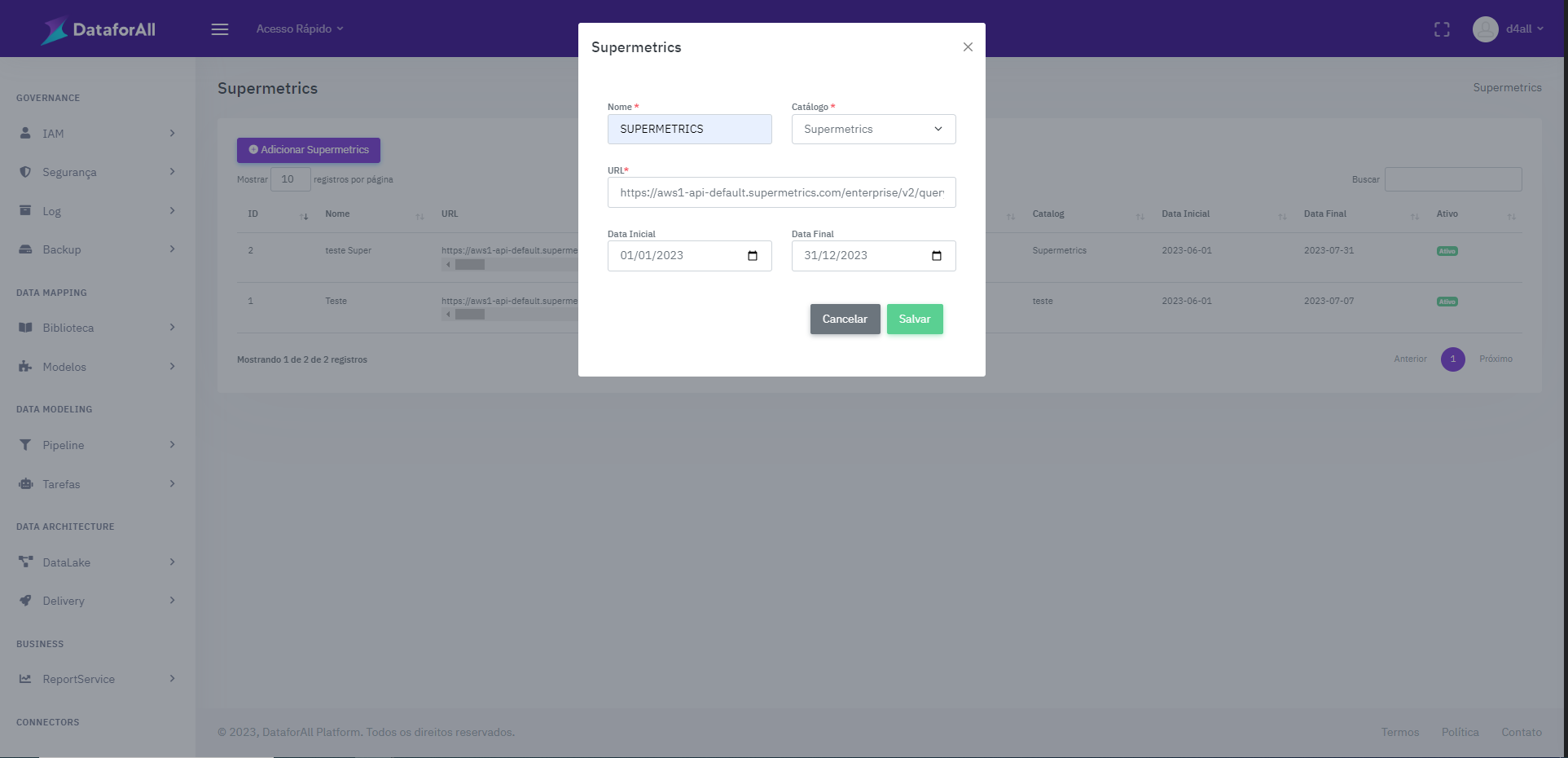Open calendar picker for Data Inicial
1568x758 pixels.
click(x=753, y=256)
